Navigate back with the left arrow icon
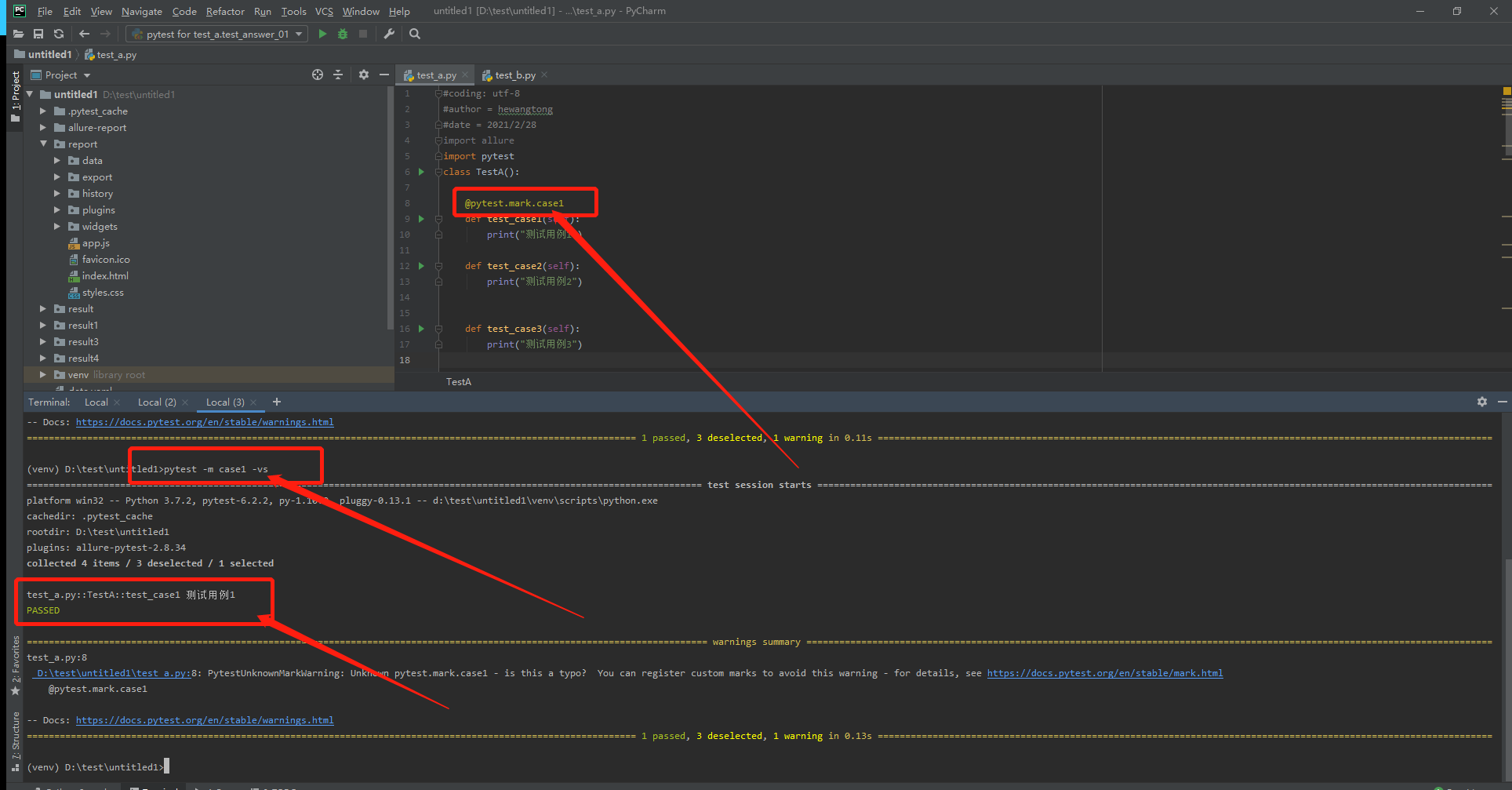 coord(85,34)
